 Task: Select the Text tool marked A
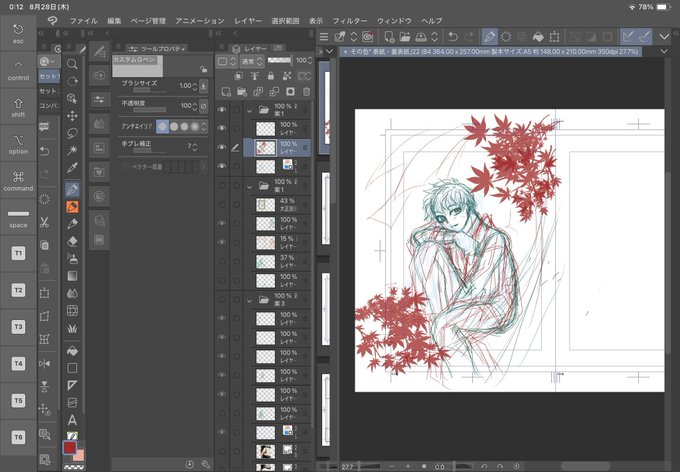(x=72, y=420)
